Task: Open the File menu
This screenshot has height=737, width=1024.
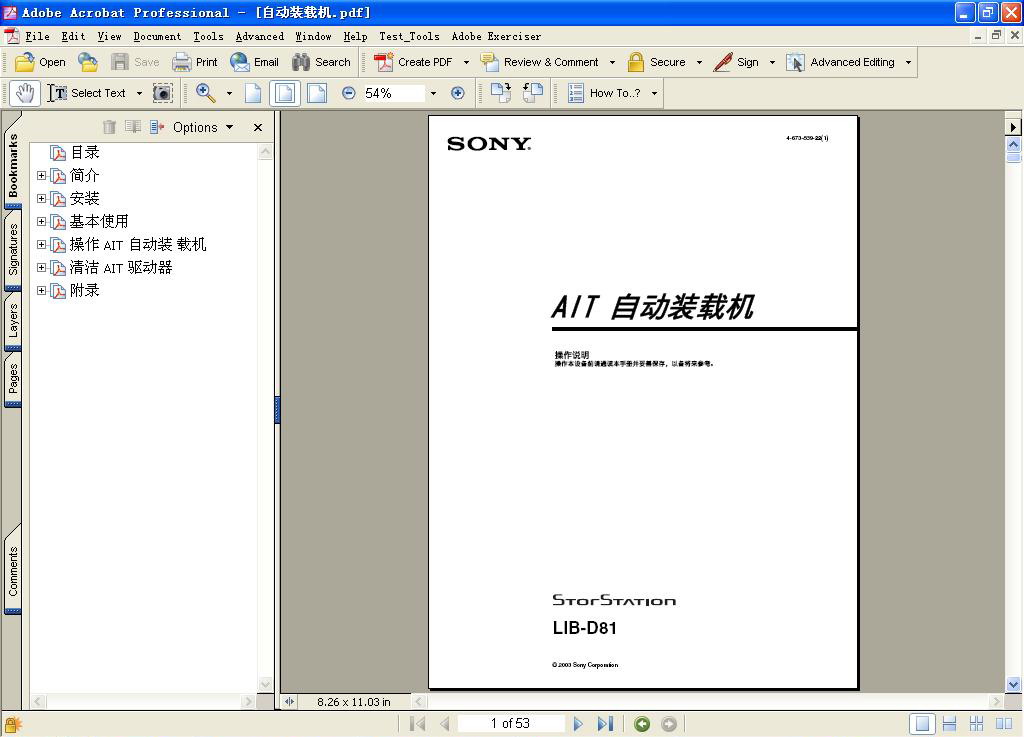Action: (37, 37)
